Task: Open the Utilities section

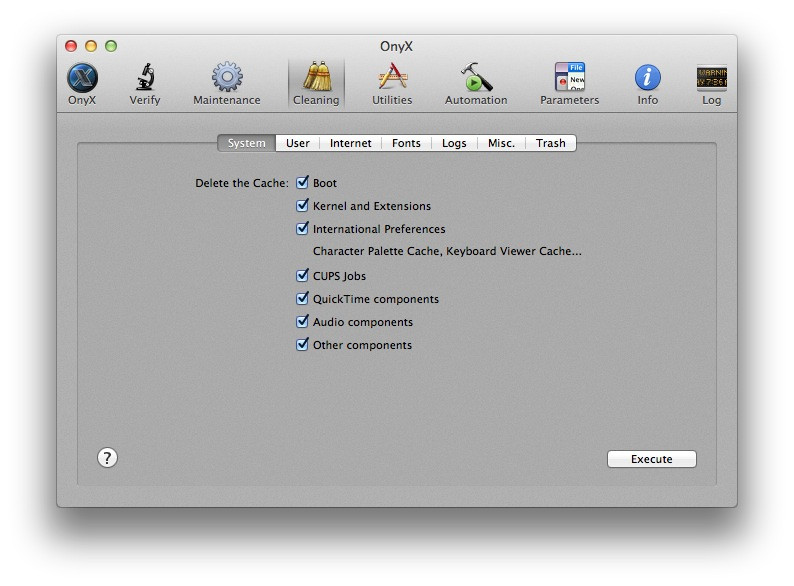Action: [392, 84]
